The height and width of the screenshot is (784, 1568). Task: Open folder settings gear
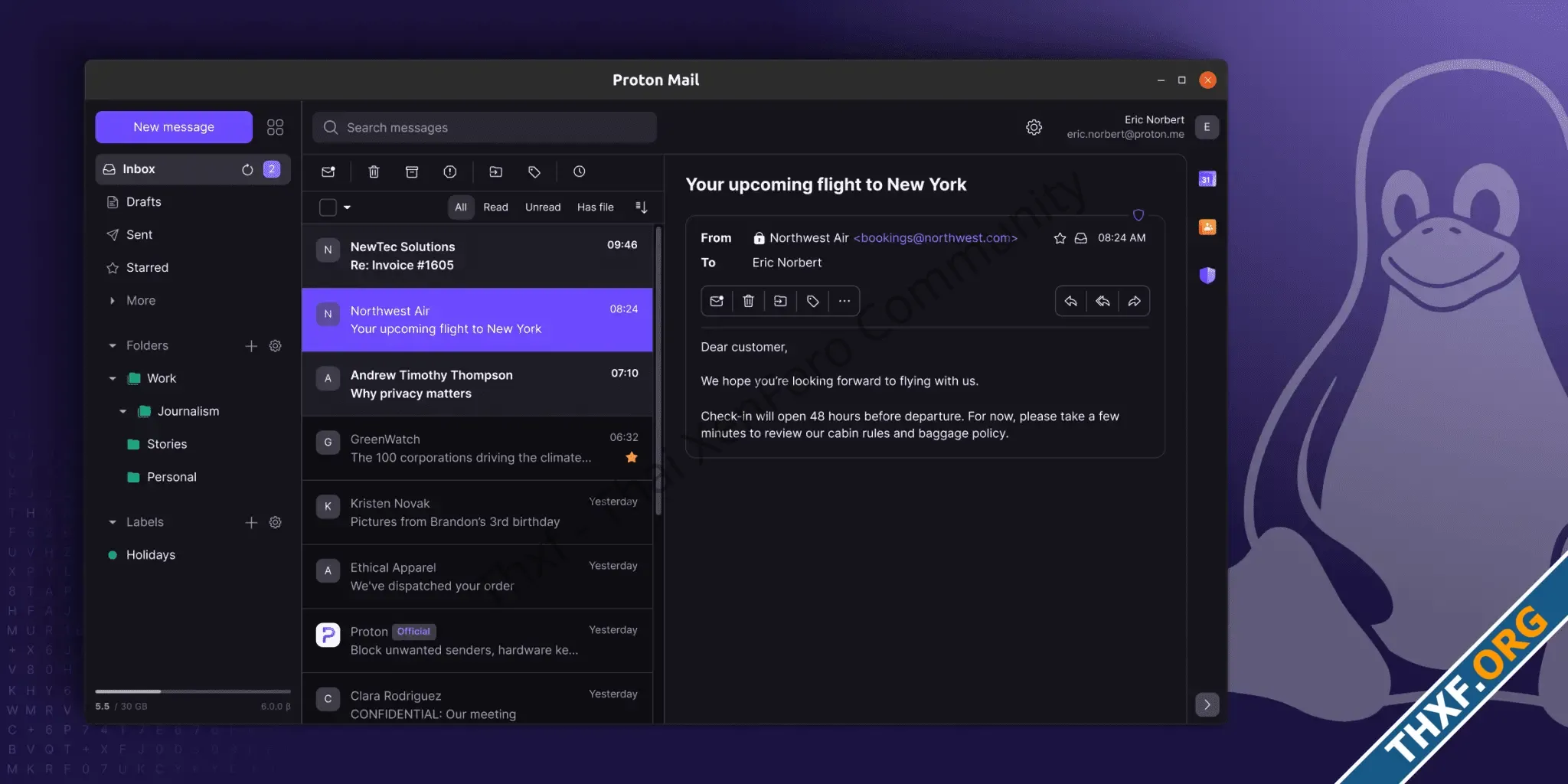click(x=276, y=346)
